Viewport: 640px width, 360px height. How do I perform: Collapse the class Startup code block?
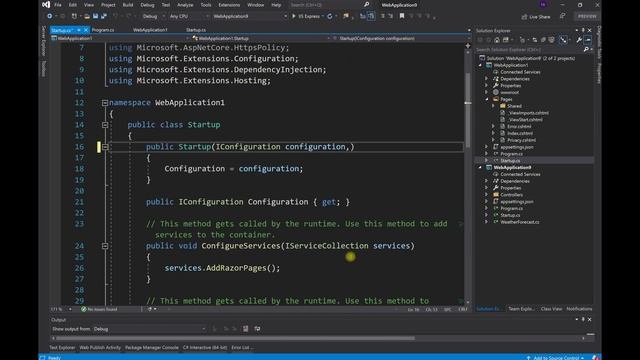(x=105, y=125)
